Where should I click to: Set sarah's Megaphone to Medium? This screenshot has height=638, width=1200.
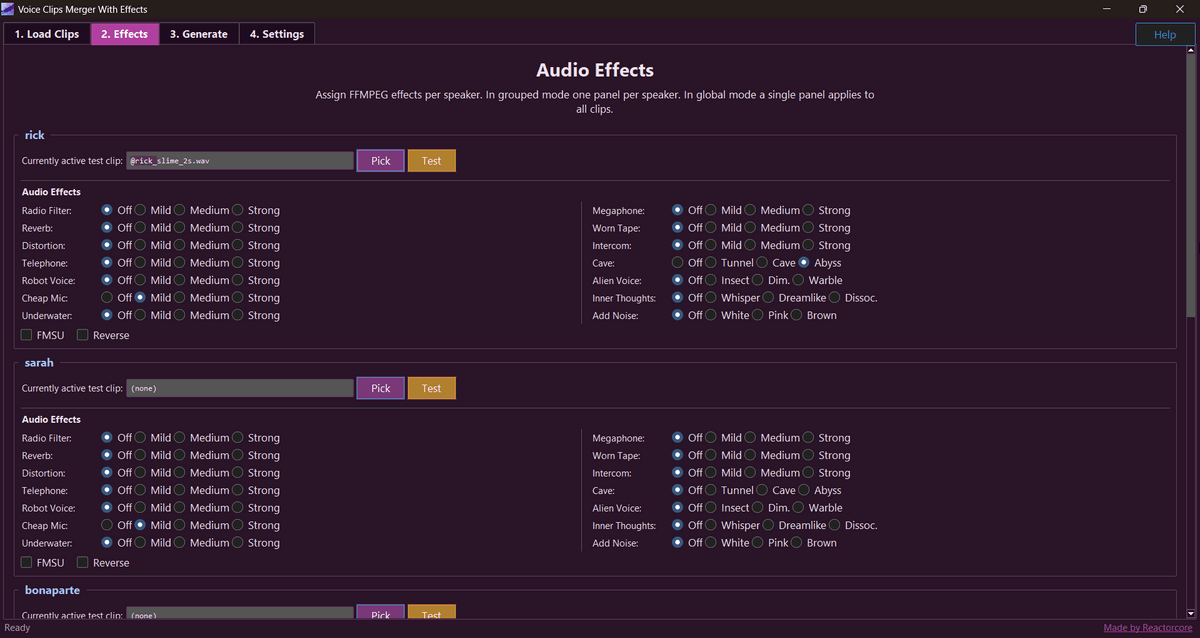tap(751, 438)
